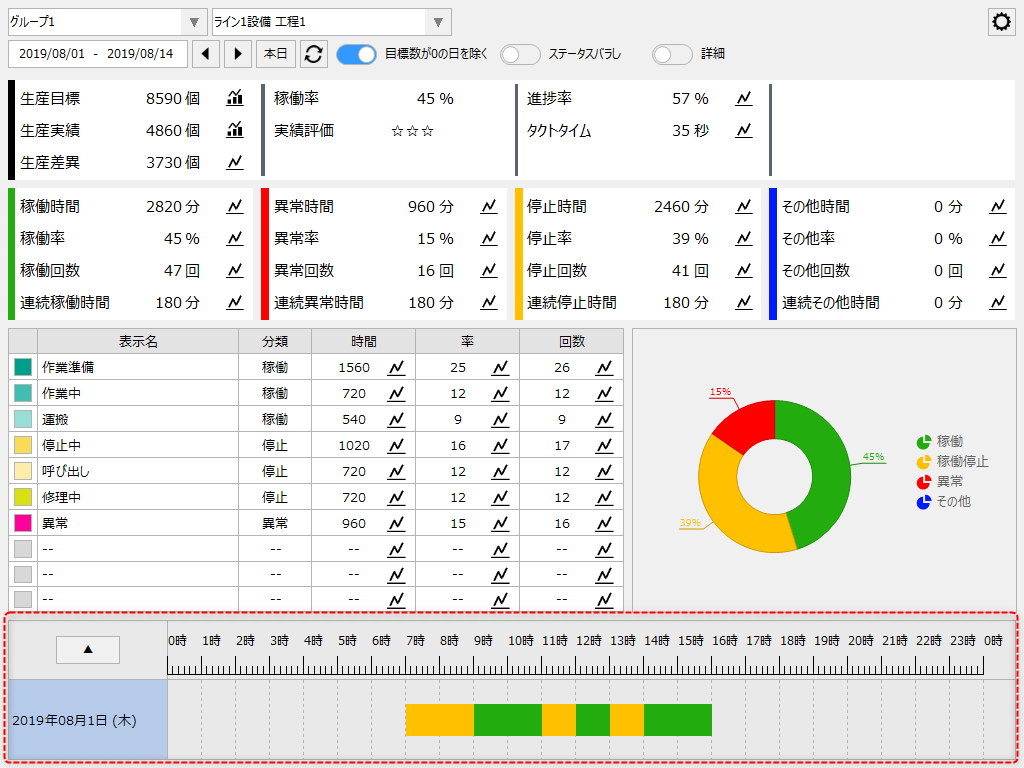This screenshot has width=1024, height=768.
Task: Collapse the timeline panel with the ▲ button
Action: coord(87,649)
